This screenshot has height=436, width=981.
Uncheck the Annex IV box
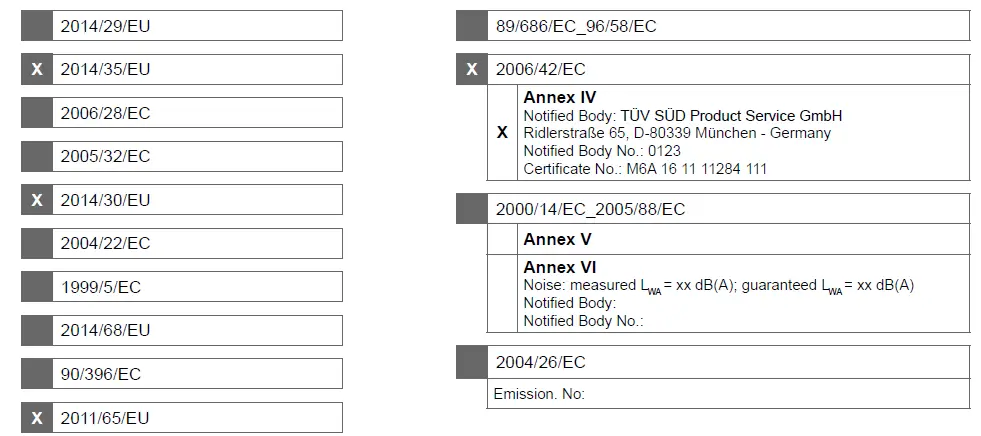[502, 133]
